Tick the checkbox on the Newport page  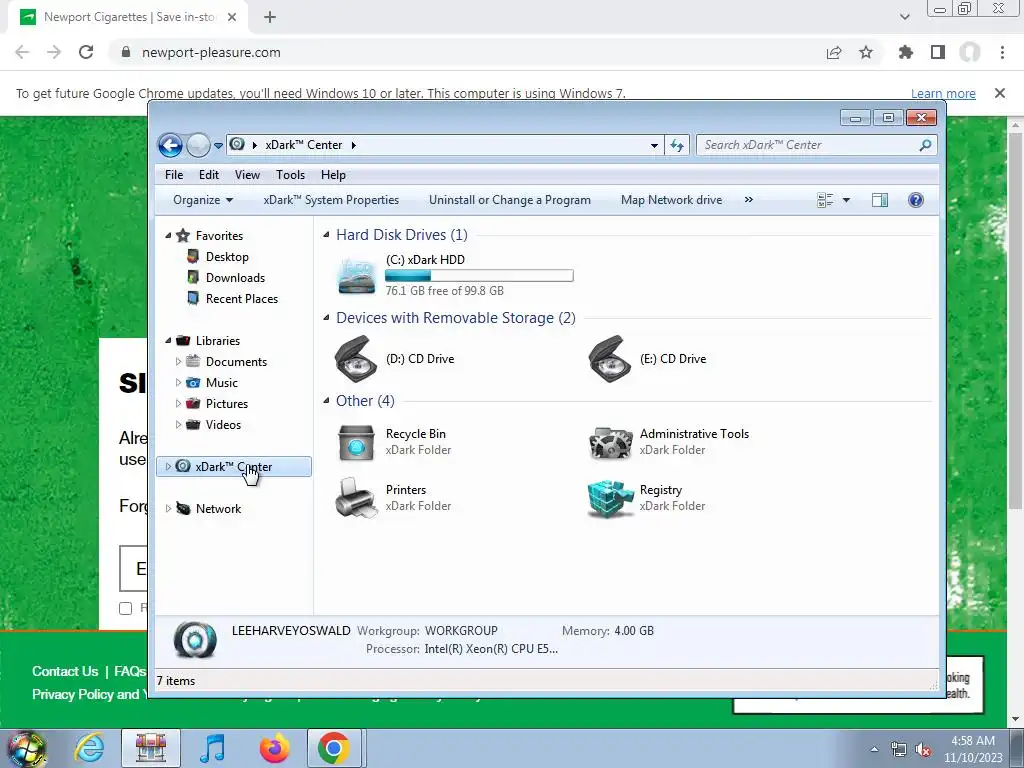click(x=126, y=609)
